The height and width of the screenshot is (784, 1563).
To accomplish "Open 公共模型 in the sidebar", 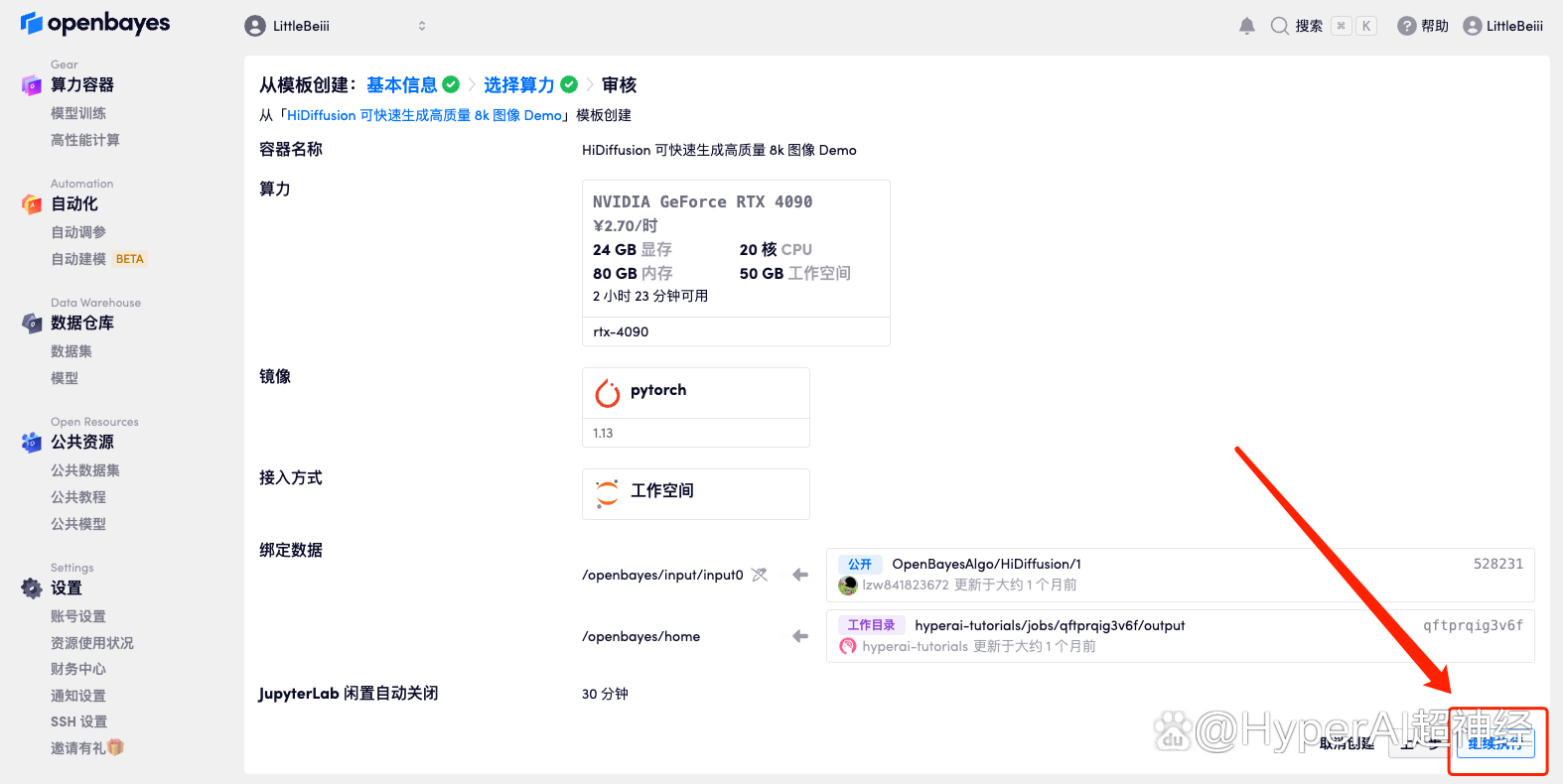I will (78, 524).
